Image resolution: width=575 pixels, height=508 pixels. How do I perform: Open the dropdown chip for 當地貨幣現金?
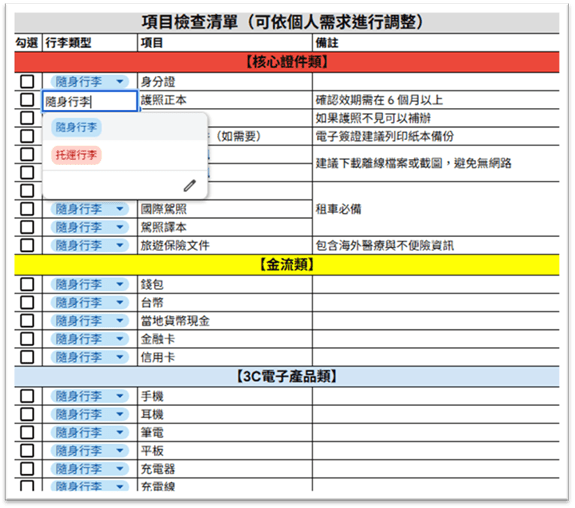point(90,321)
